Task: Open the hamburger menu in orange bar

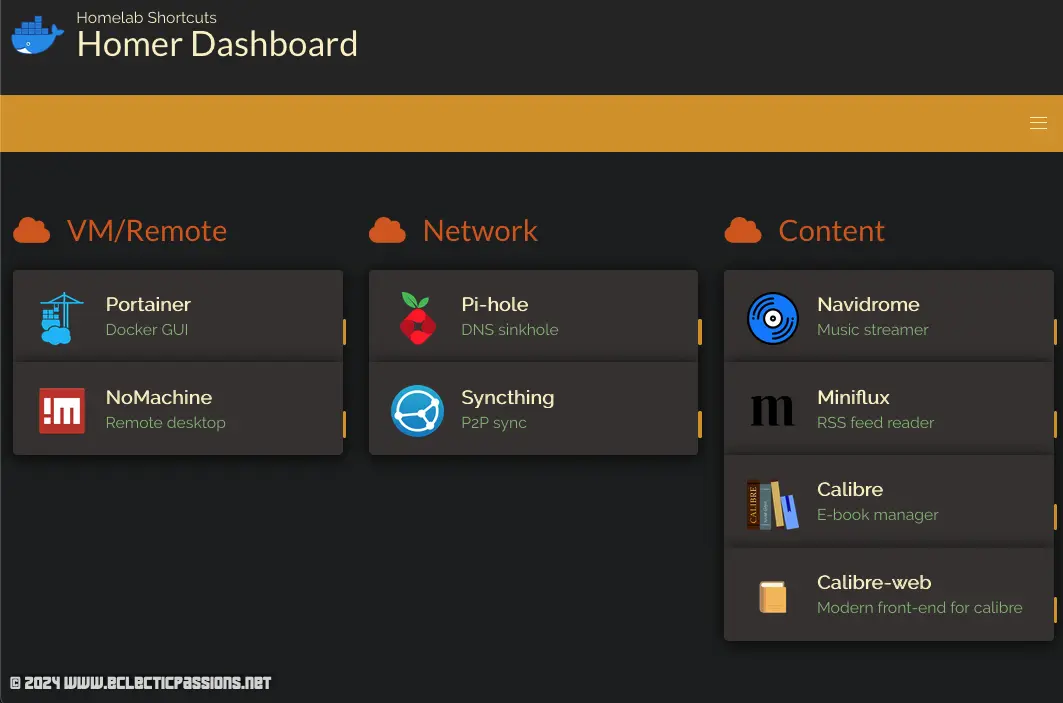Action: click(1038, 123)
